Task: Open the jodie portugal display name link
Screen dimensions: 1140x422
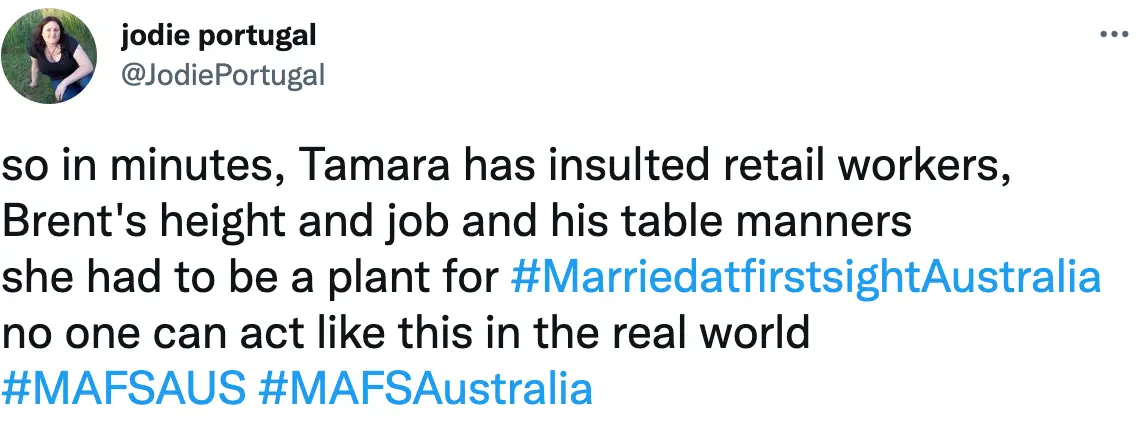Action: pyautogui.click(x=218, y=37)
